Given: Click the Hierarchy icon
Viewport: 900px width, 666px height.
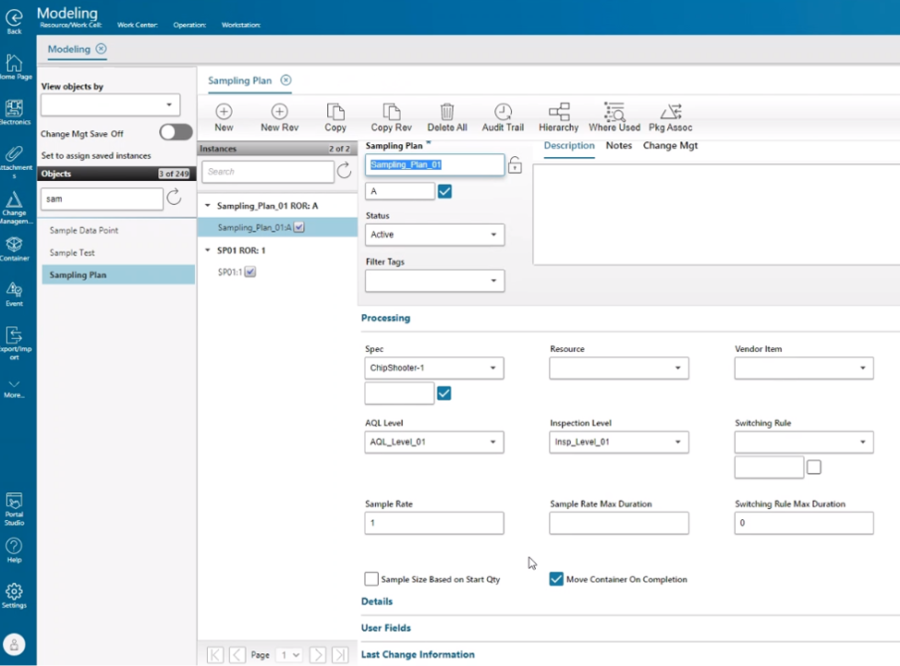Looking at the screenshot, I should pos(558,115).
